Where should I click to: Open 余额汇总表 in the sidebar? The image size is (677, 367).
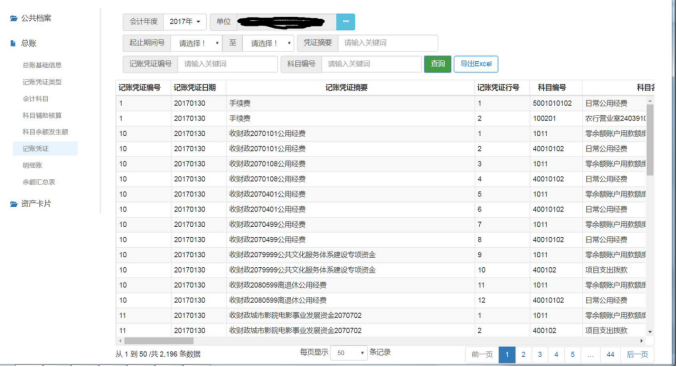pos(39,182)
